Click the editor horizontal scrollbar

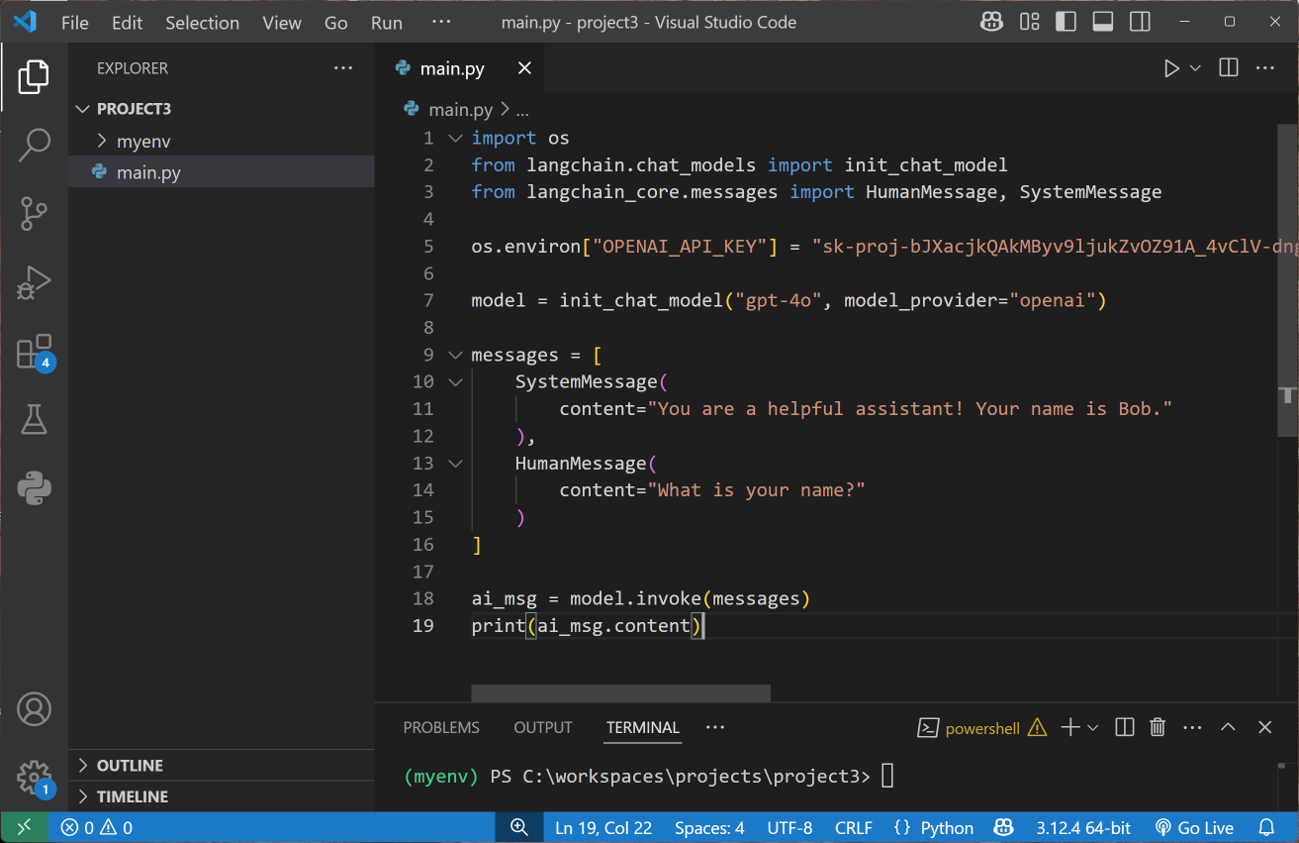click(x=621, y=693)
